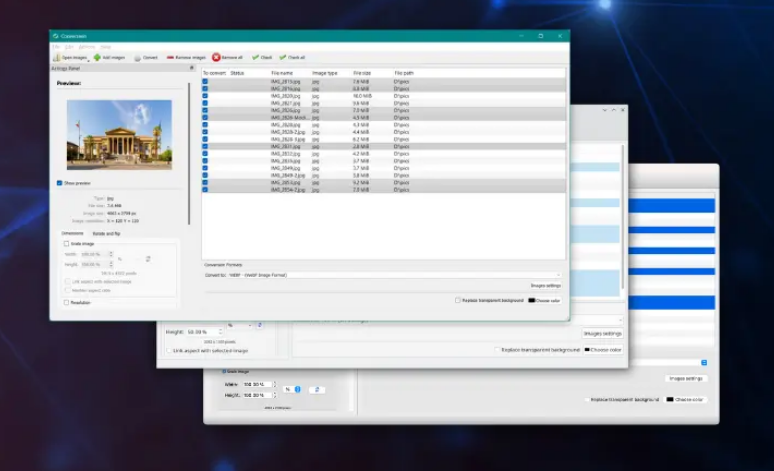
Task: Click the Height spinner arrows in the front window
Action: (111, 265)
